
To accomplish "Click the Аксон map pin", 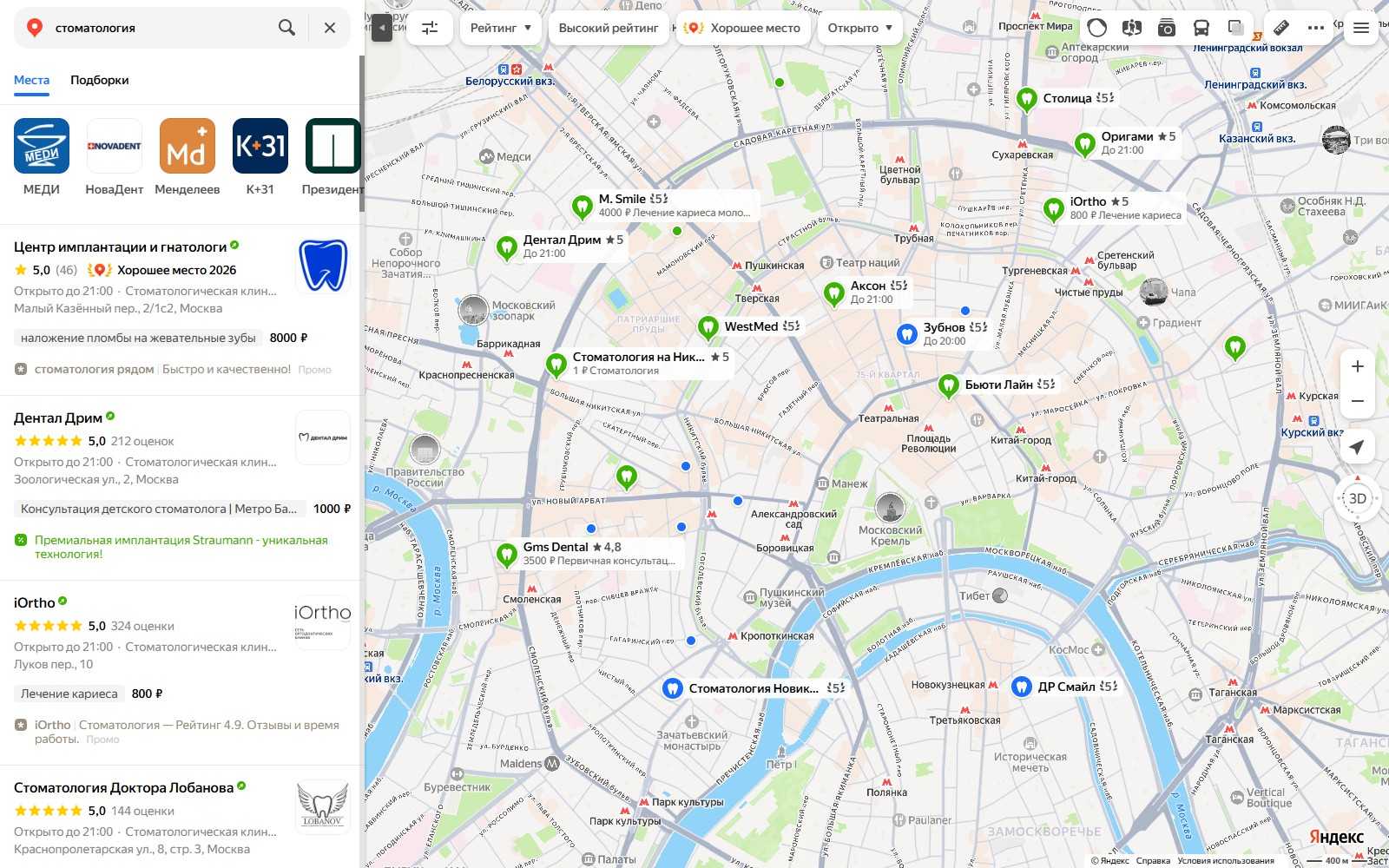I will tap(834, 293).
